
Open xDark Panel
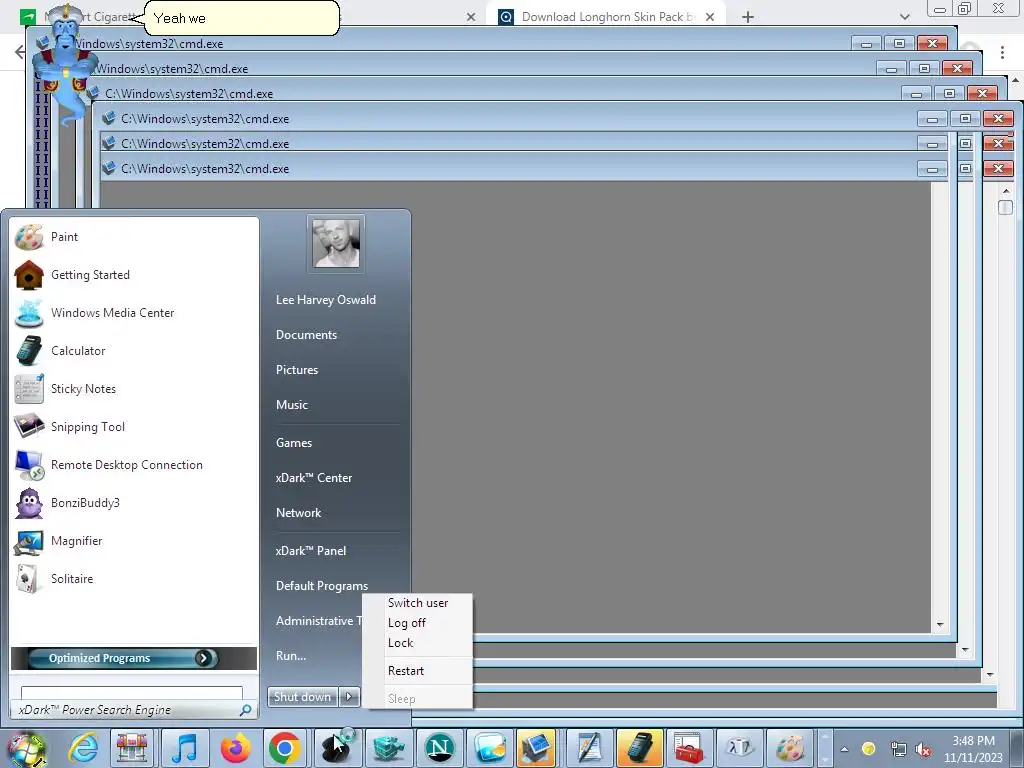[311, 551]
